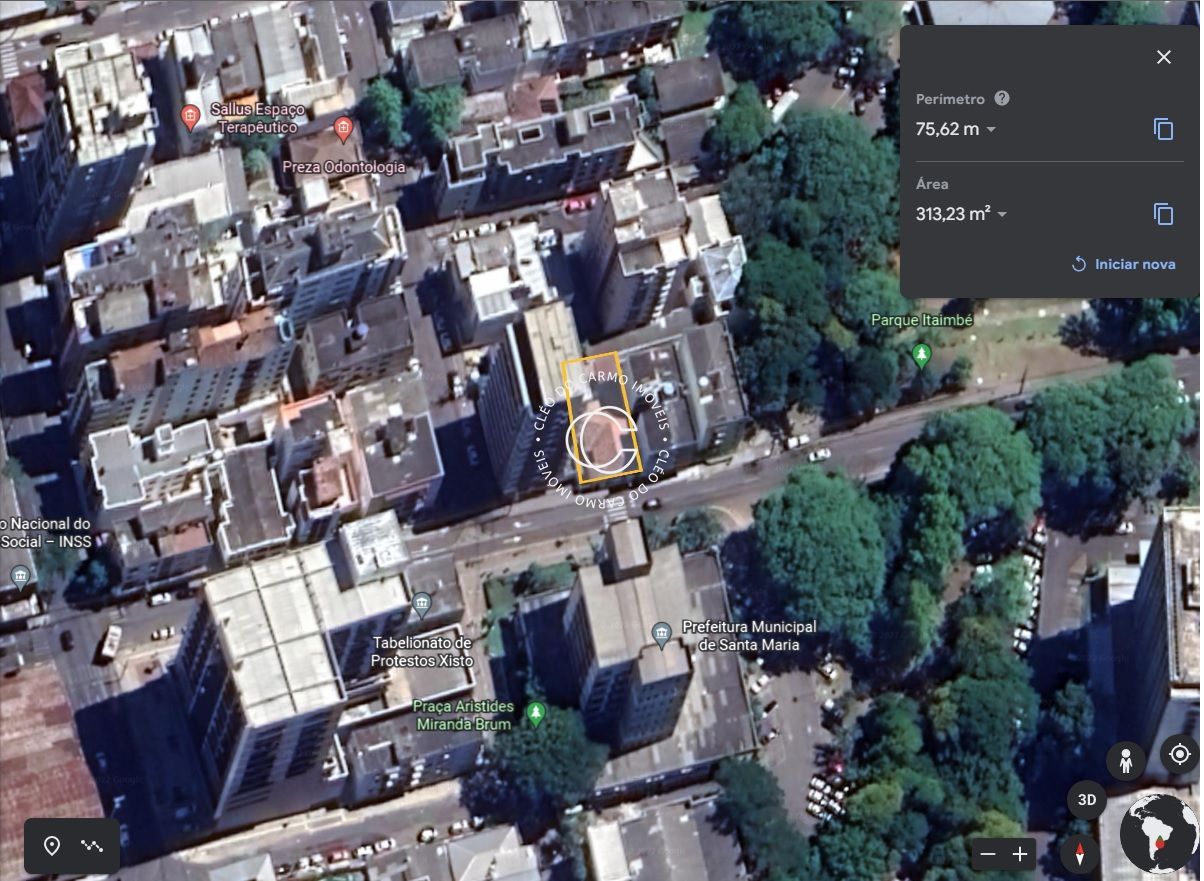Close the measurement panel

coord(1163,57)
